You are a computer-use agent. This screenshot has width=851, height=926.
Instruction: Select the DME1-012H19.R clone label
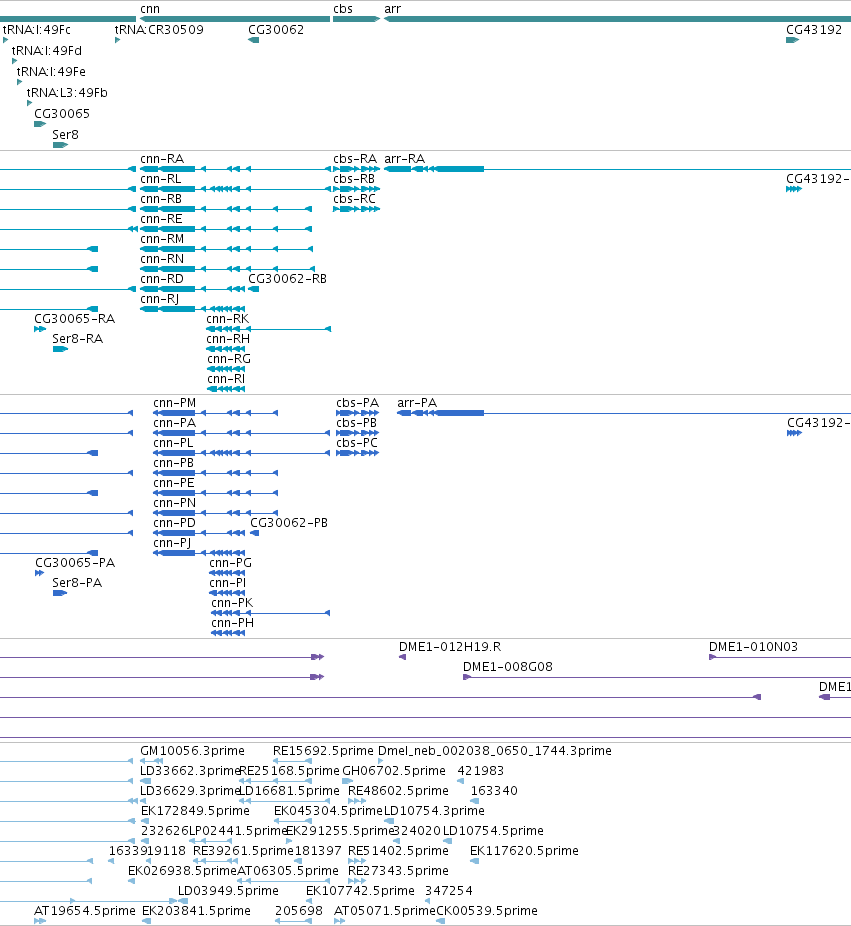tap(450, 647)
